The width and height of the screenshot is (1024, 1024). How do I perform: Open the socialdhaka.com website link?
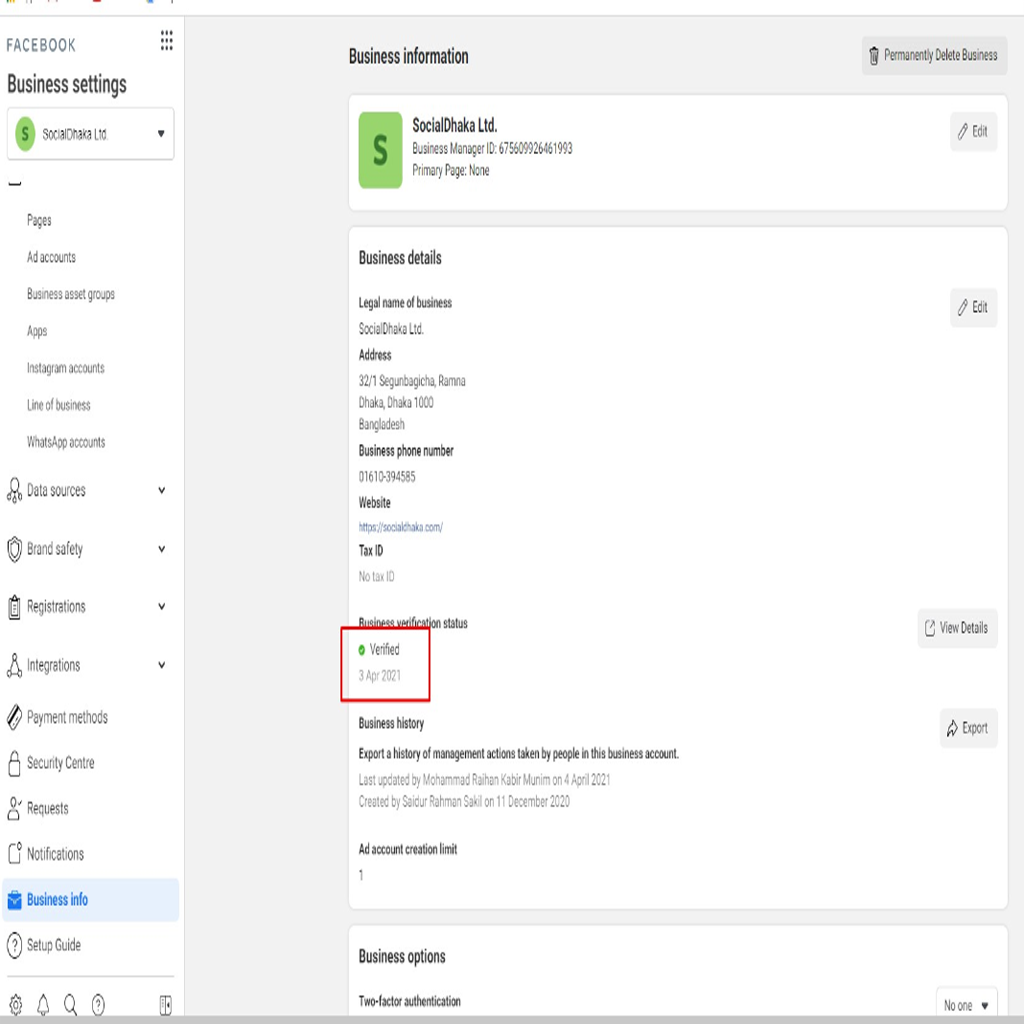tap(400, 527)
